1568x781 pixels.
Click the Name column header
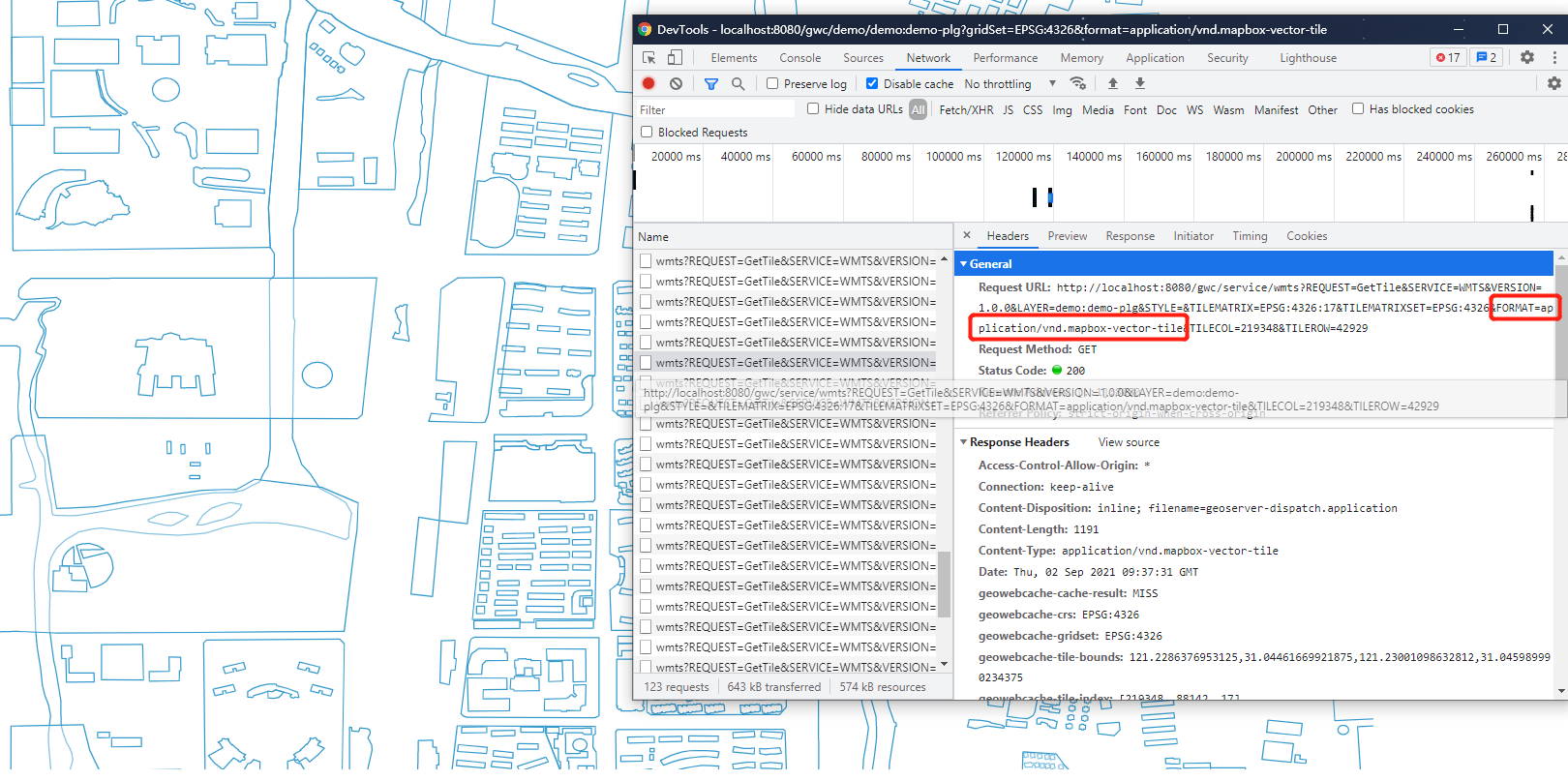click(794, 237)
